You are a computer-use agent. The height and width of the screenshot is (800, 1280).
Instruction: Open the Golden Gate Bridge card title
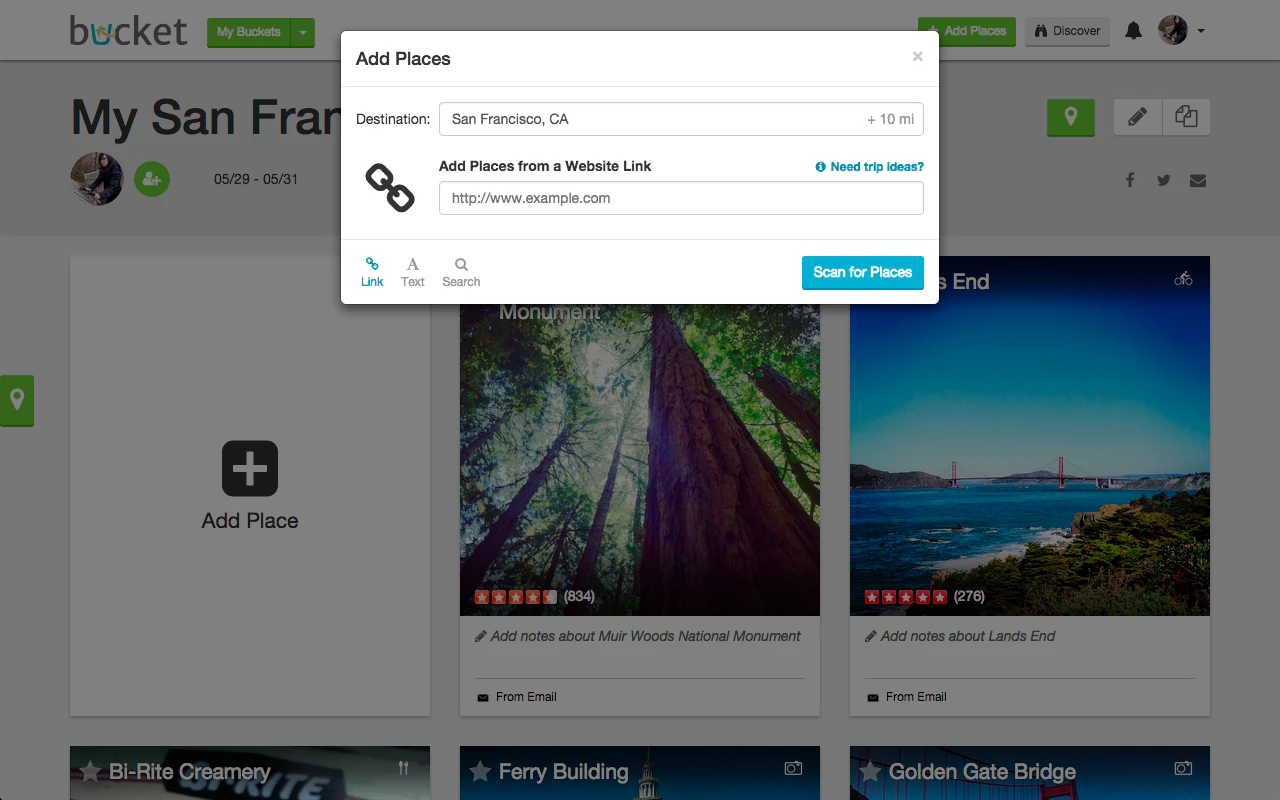click(x=982, y=772)
